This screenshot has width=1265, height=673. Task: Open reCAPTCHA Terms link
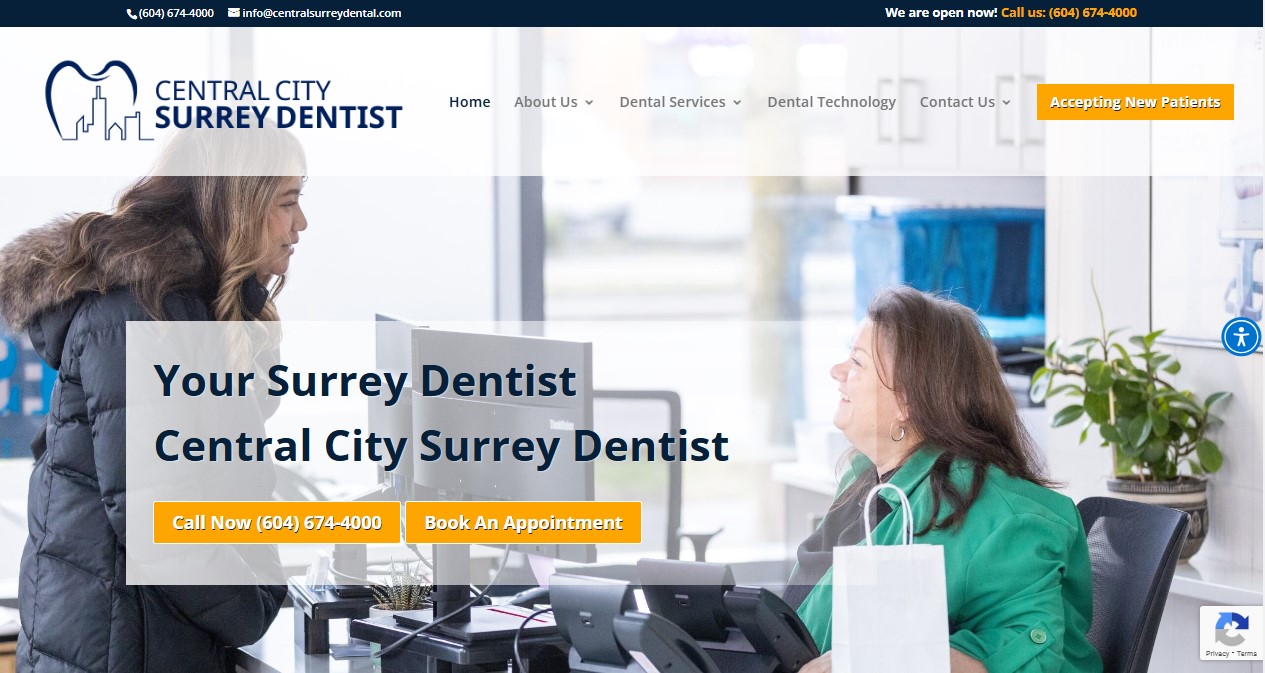(x=1247, y=654)
